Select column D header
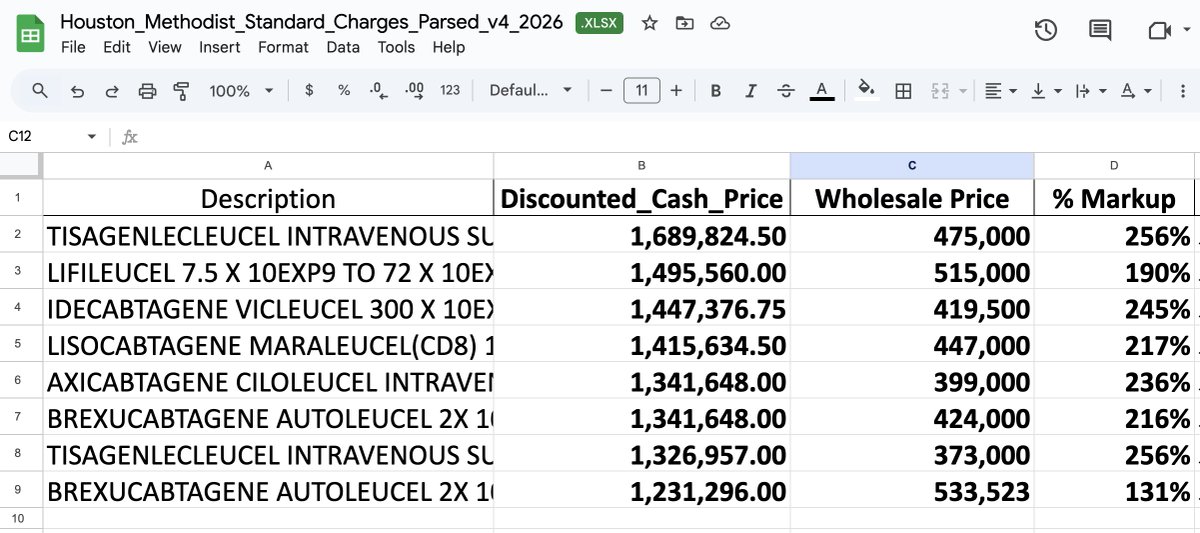 tap(1114, 166)
